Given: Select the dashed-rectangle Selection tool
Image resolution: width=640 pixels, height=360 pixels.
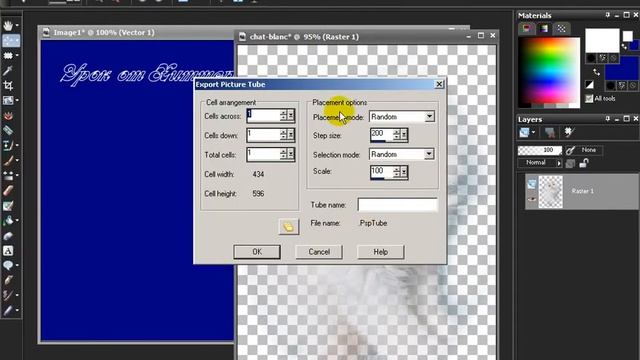Looking at the screenshot, I should [x=8, y=56].
